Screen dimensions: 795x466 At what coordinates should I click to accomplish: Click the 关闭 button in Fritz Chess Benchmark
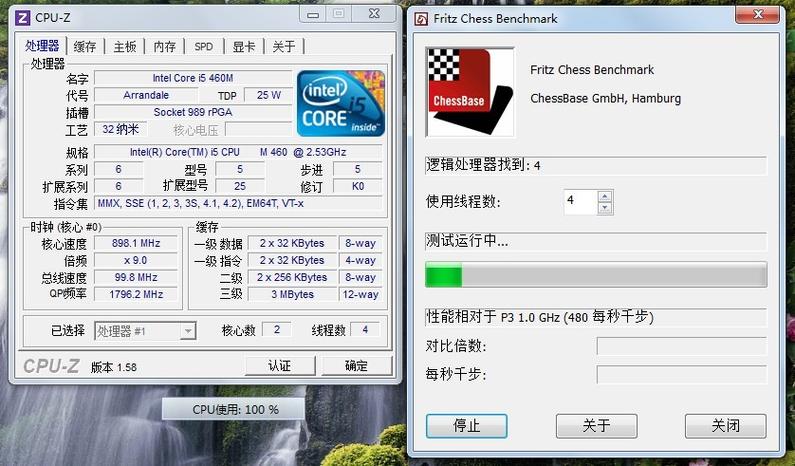726,425
